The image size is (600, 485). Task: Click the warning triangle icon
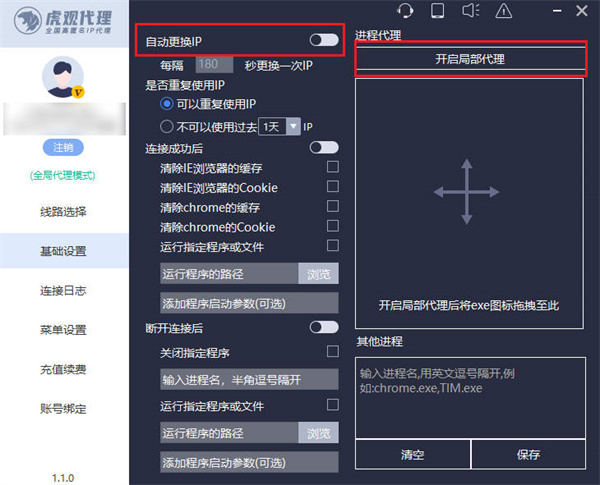pyautogui.click(x=503, y=11)
